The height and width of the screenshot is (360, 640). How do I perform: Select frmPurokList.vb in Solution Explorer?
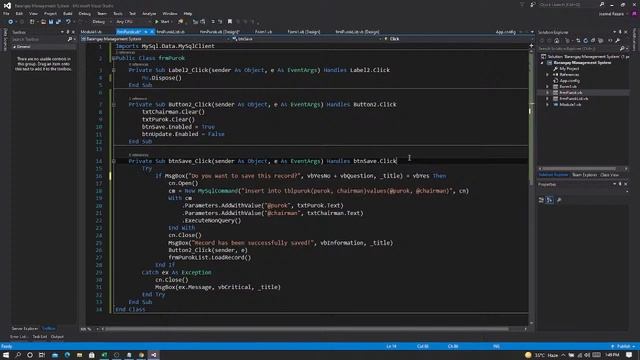[x=574, y=99]
